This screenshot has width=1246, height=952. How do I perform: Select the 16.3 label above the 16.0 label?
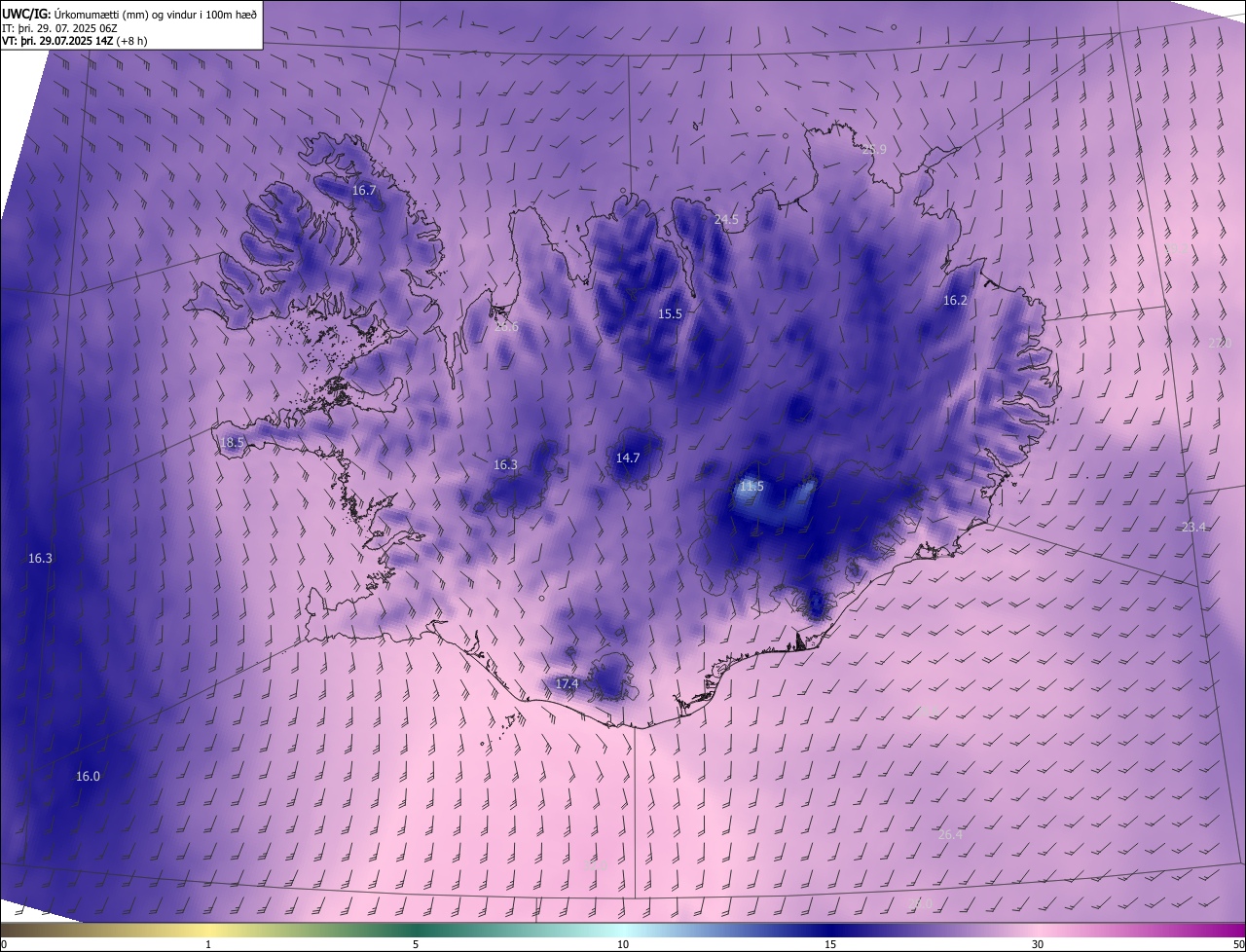point(40,559)
